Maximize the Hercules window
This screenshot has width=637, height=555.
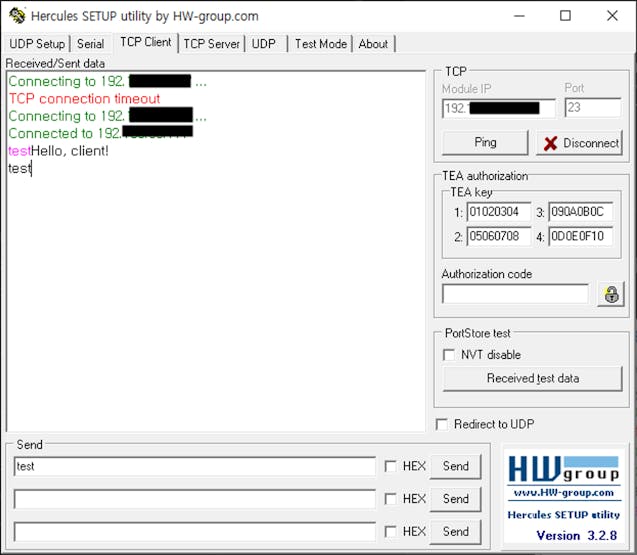pyautogui.click(x=565, y=16)
